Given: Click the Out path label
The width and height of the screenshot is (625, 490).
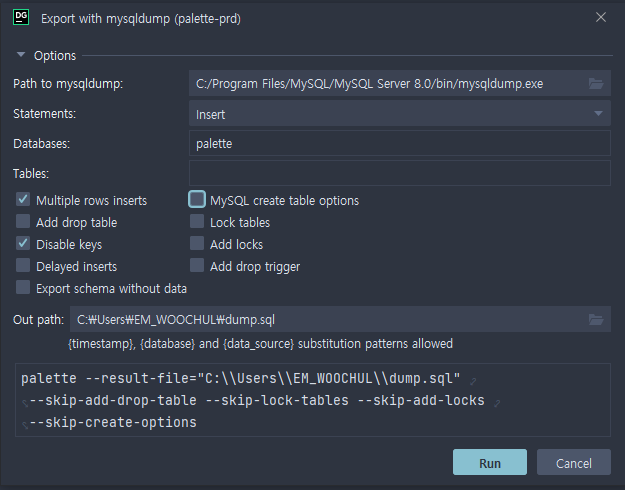Looking at the screenshot, I should tap(38, 319).
